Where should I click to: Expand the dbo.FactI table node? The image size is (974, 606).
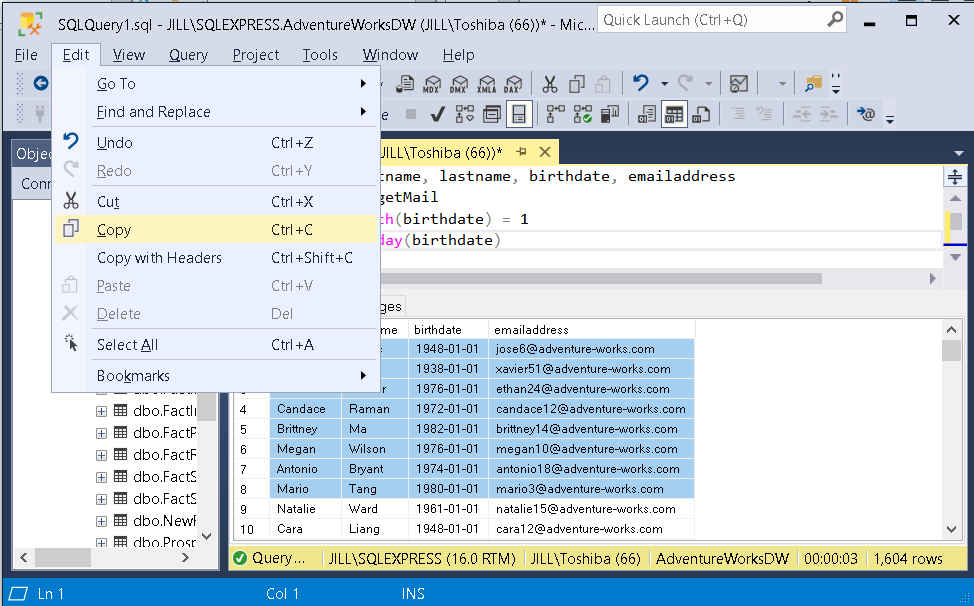click(101, 411)
